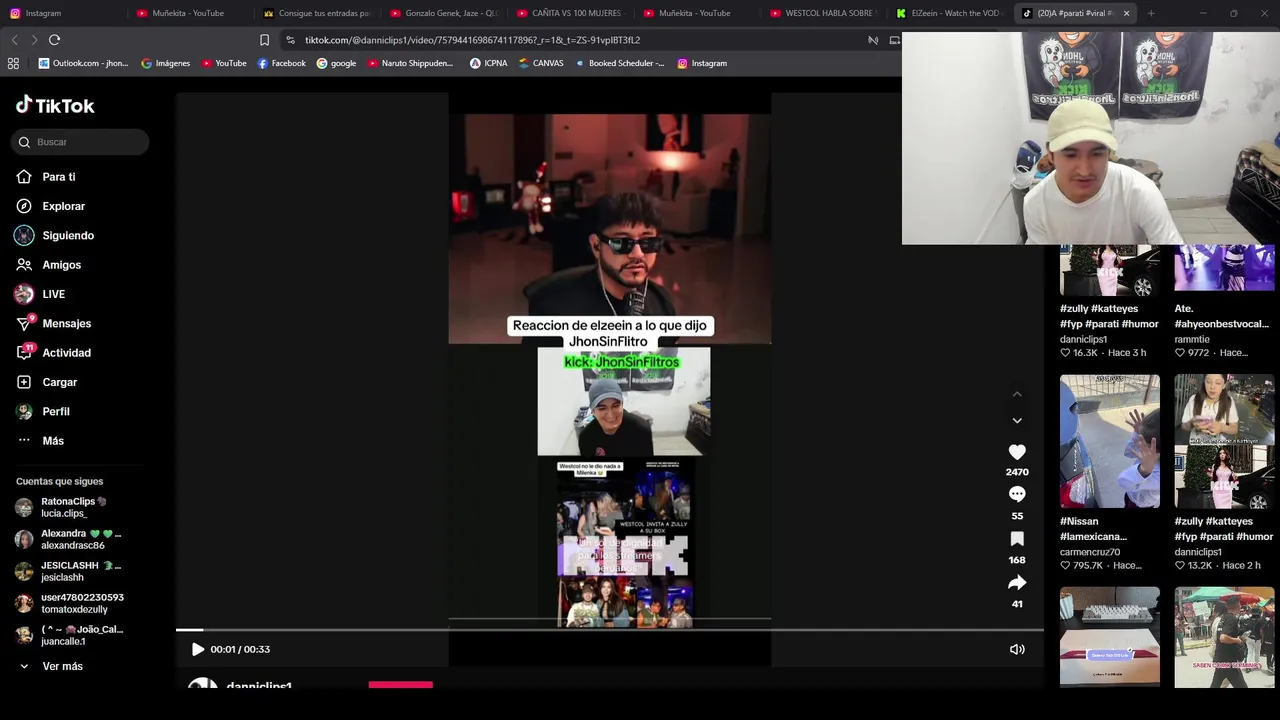Click the TikTok logo
This screenshot has width=1280, height=720.
click(x=55, y=105)
